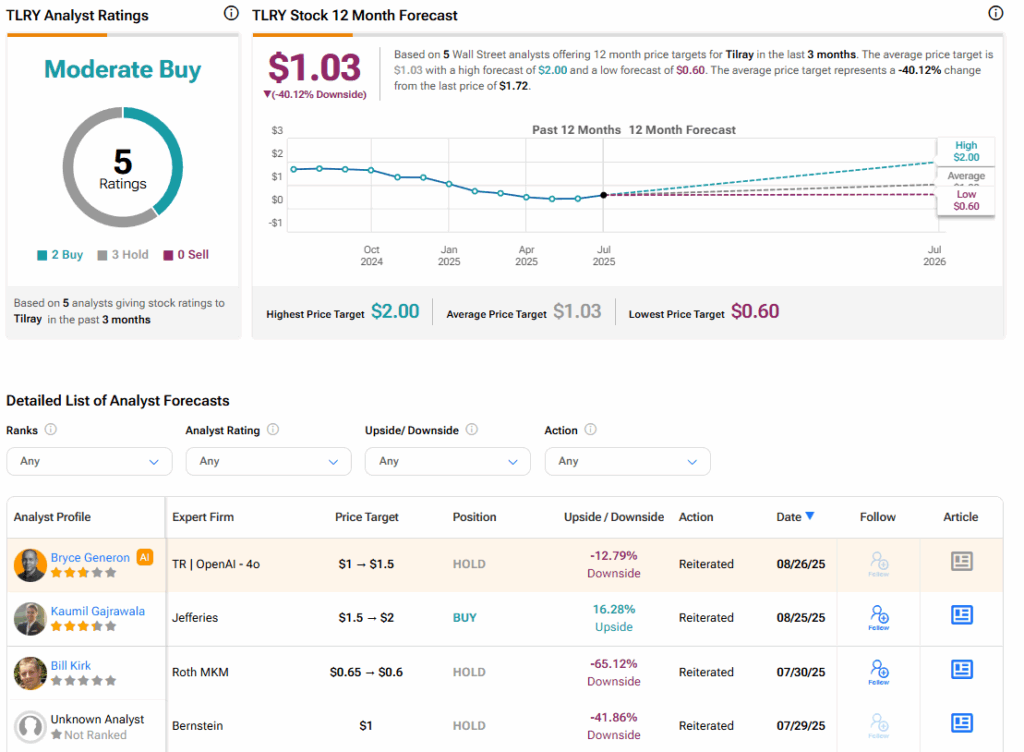This screenshot has width=1024, height=752.
Task: Open Kaumil Gajrawala profile link
Action: [x=98, y=611]
